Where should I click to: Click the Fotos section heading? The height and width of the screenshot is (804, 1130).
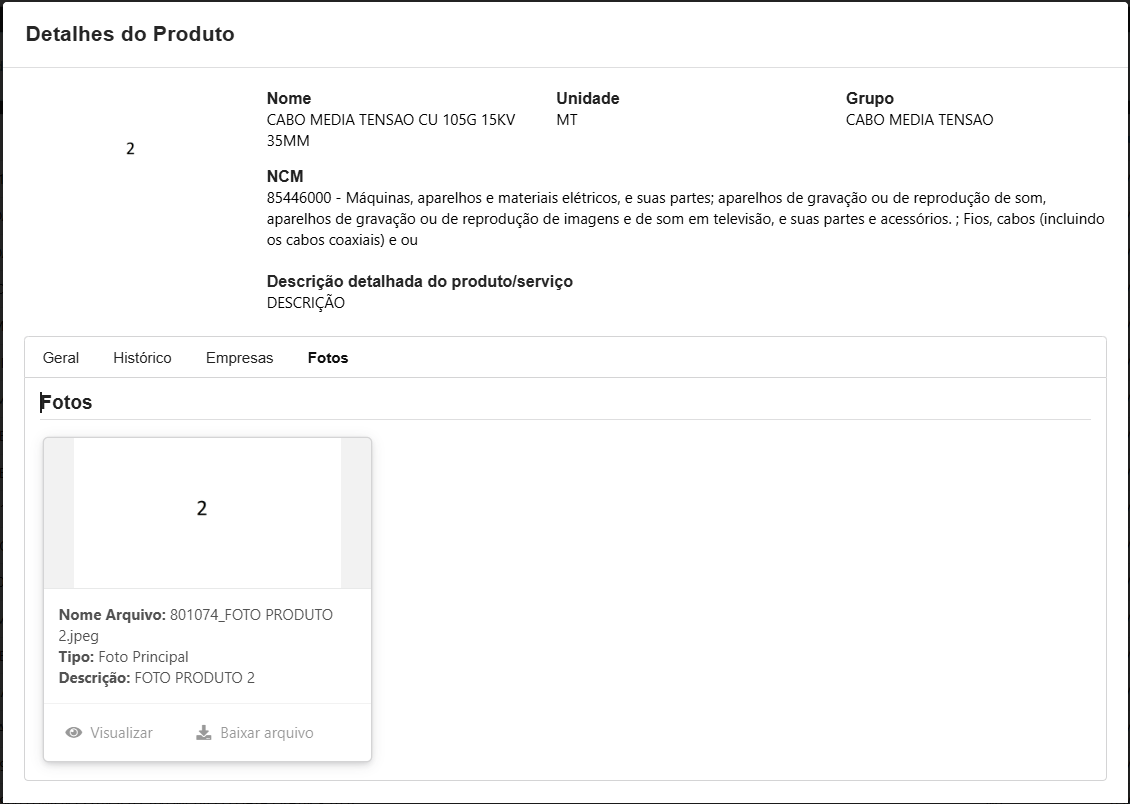click(x=66, y=403)
